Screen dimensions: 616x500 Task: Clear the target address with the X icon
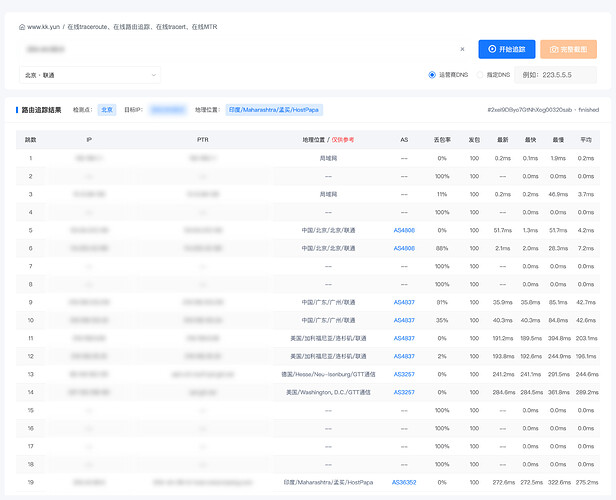point(462,49)
